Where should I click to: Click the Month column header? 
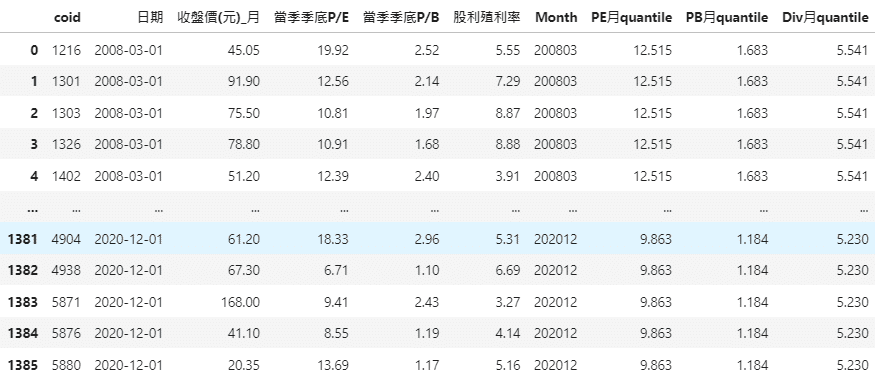pyautogui.click(x=556, y=17)
